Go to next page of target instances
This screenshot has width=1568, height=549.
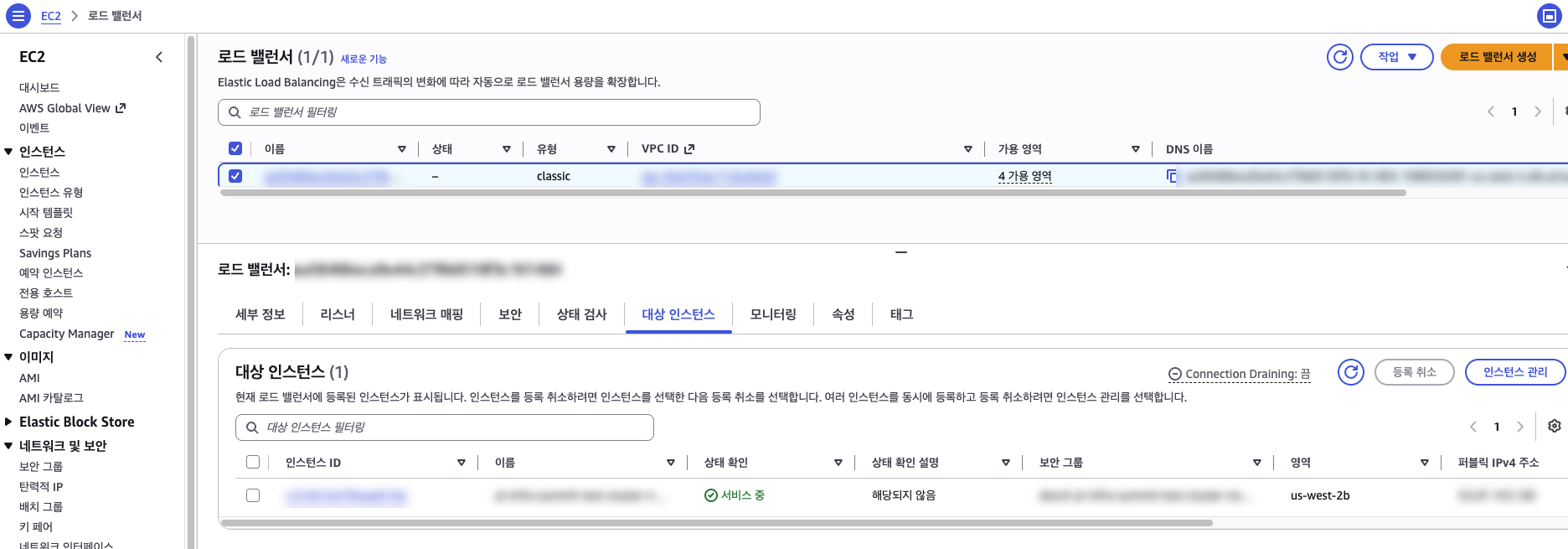click(1520, 427)
